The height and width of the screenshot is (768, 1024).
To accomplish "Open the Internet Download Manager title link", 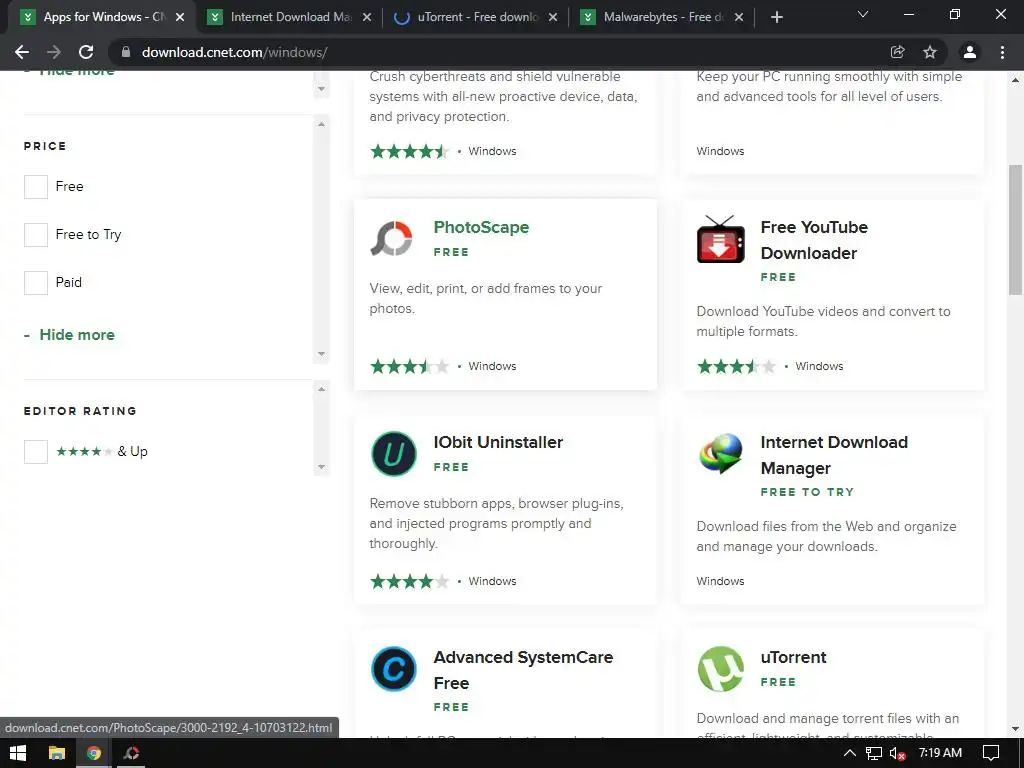I will [834, 455].
